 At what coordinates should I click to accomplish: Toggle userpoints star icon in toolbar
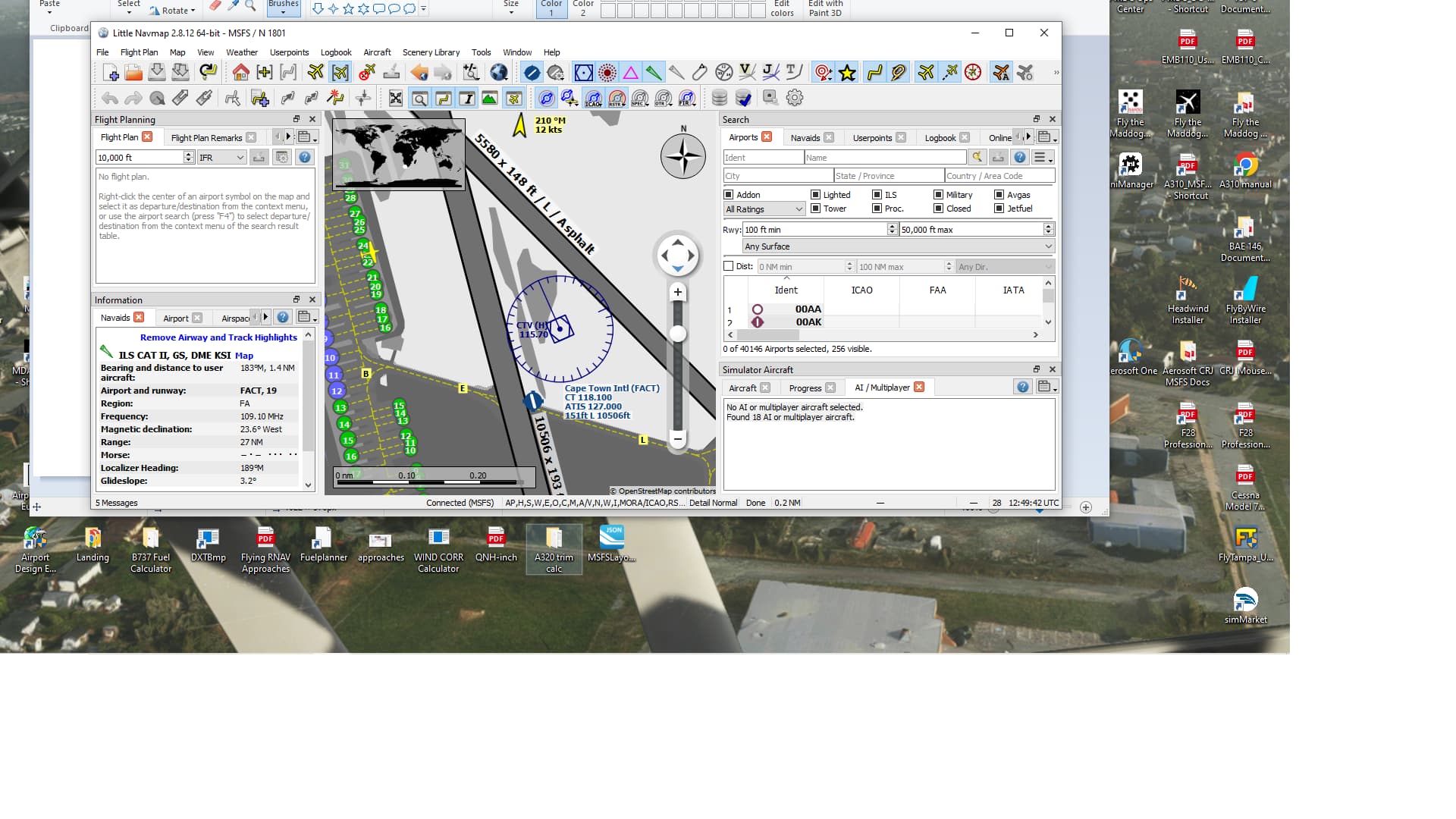tap(847, 73)
